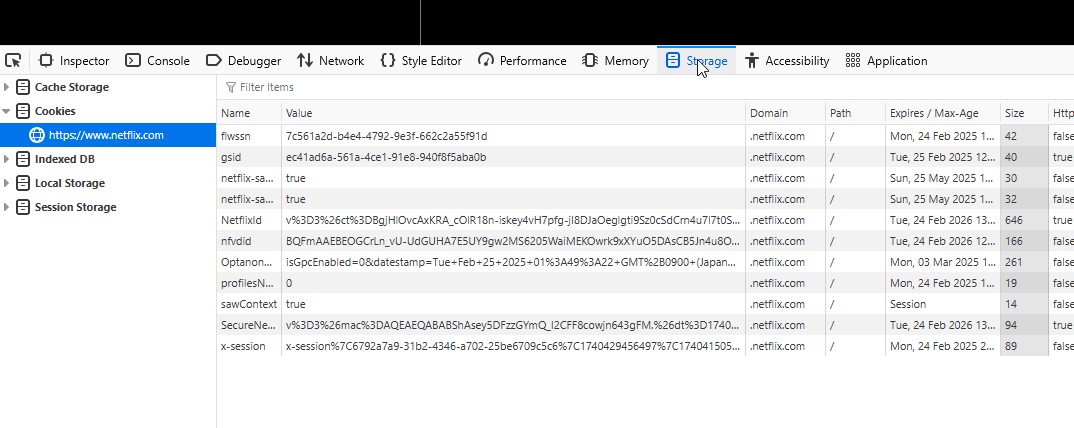Click the Memory chip icon

(590, 60)
